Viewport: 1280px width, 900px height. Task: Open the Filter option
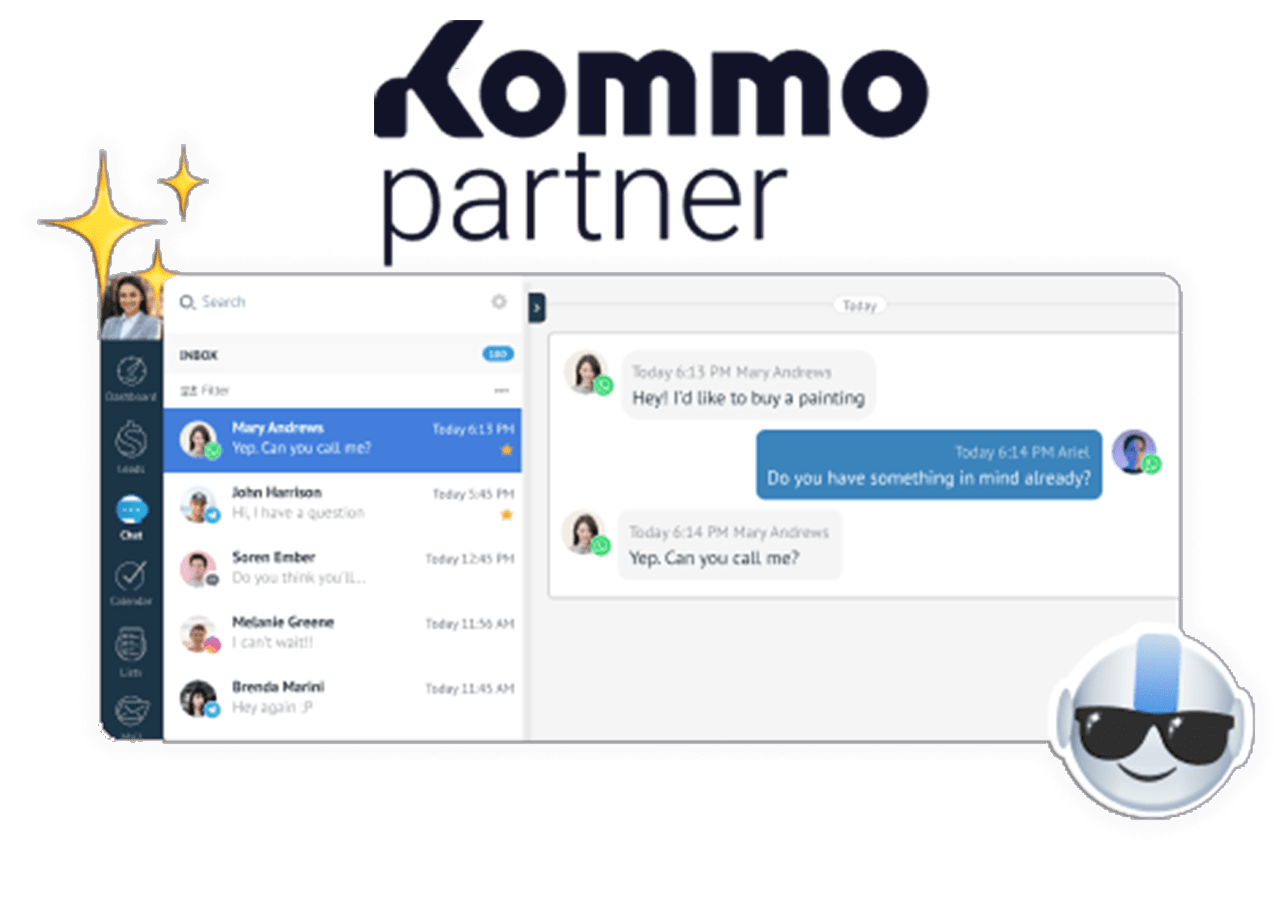pyautogui.click(x=204, y=391)
